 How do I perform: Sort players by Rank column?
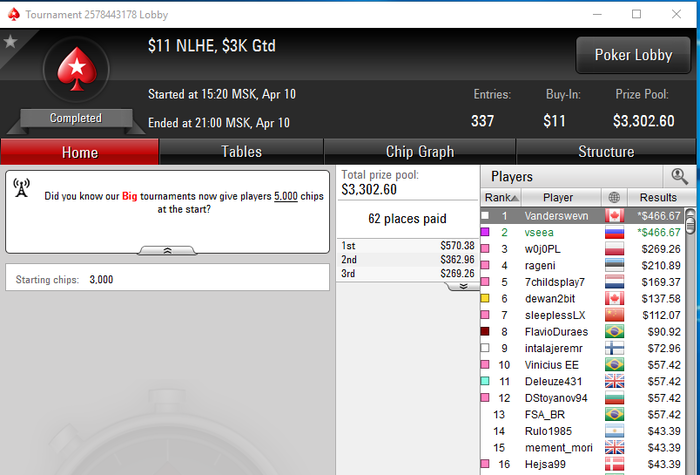tap(501, 197)
